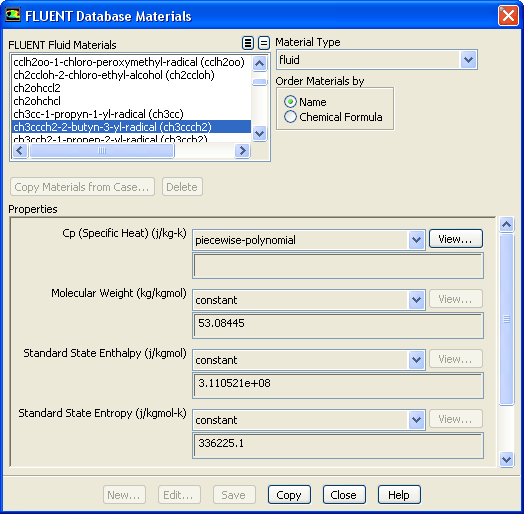Click materials list scroll up arrow
Screen dimensions: 524x514
pos(260,63)
